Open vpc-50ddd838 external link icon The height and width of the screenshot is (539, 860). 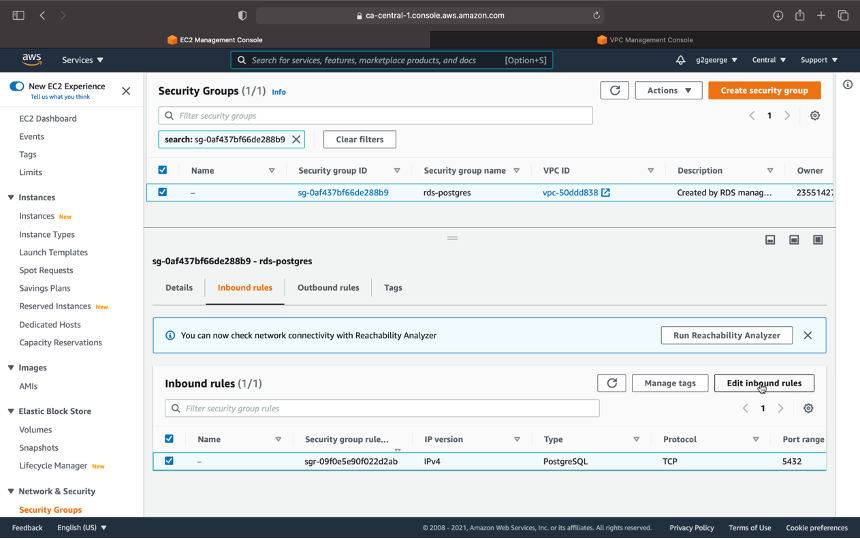(x=606, y=192)
